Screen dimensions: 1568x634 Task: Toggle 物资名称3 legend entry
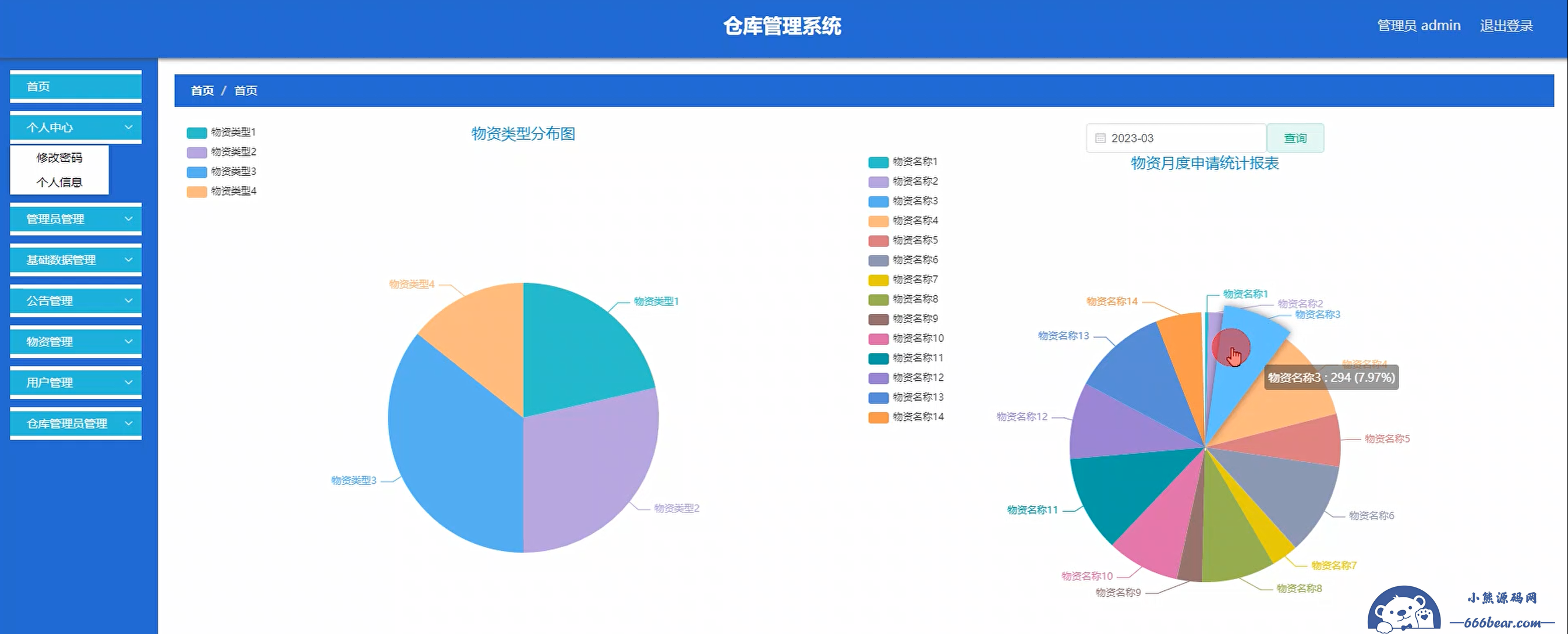tap(902, 201)
